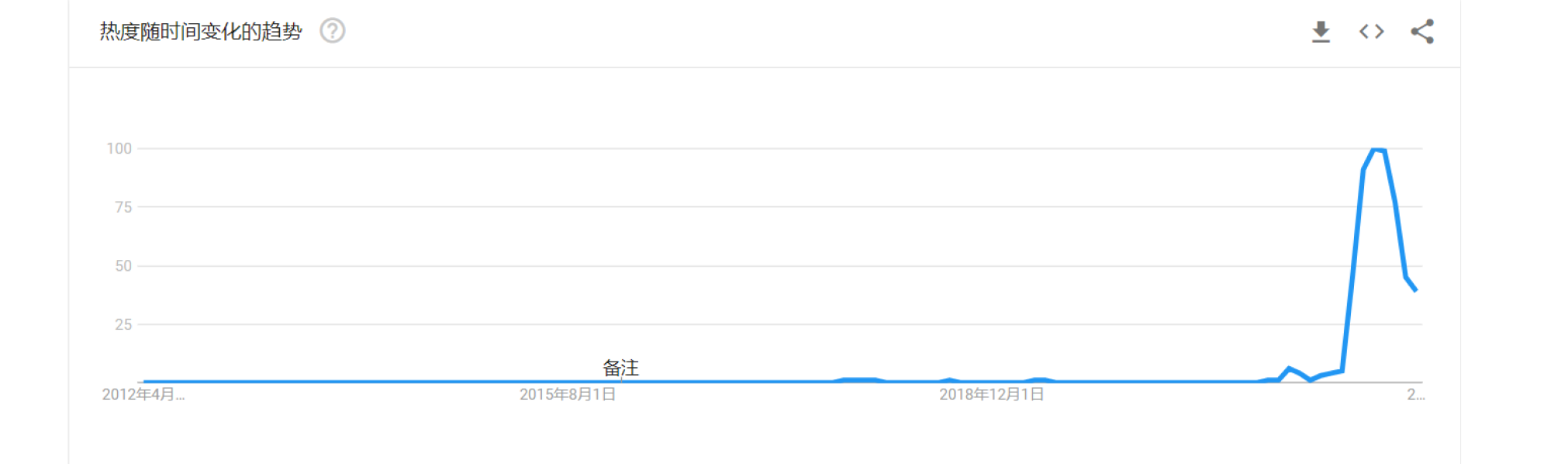Screen dimensions: 1568x464
Task: Download the trend data as CSV
Action: point(1321,32)
